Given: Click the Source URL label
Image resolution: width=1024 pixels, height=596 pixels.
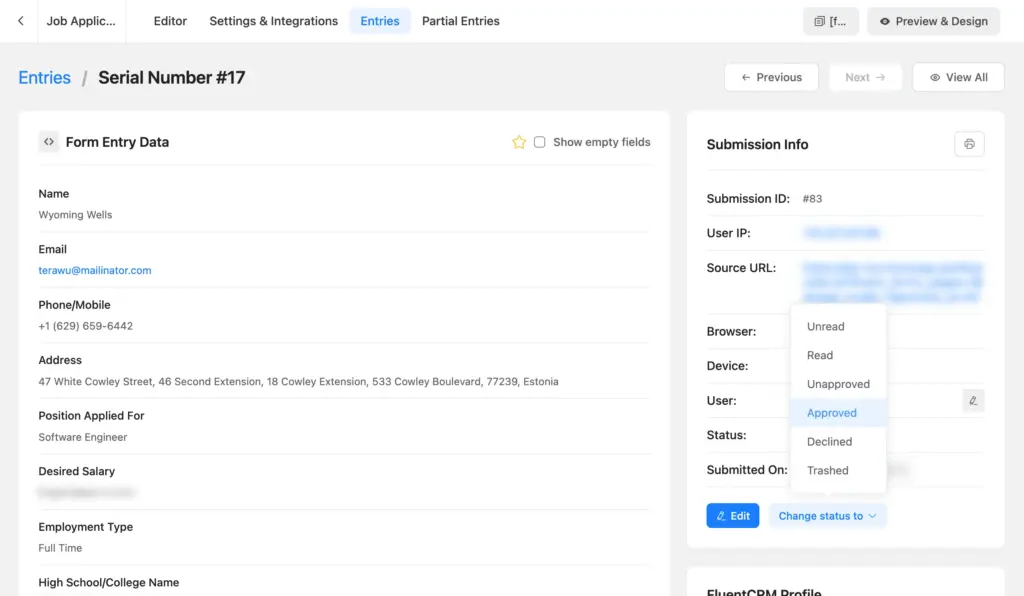Looking at the screenshot, I should (741, 268).
